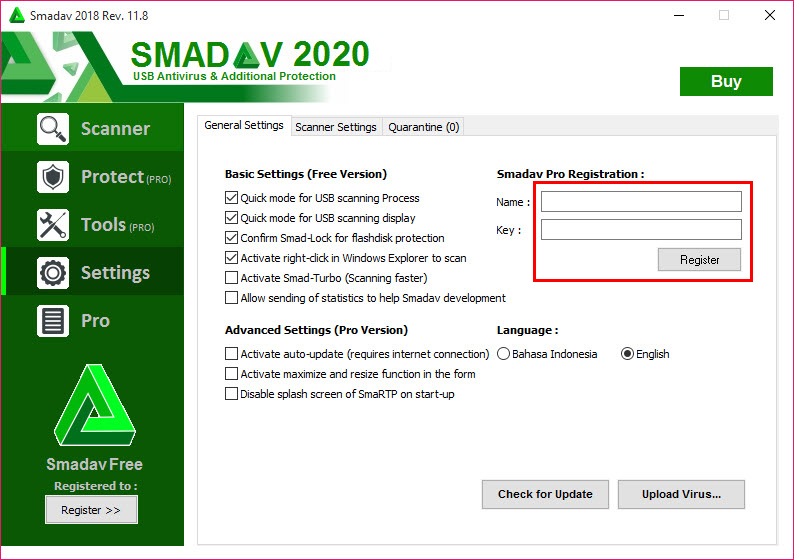Click the Register button under Key field
Viewport: 794px width, 560px height.
(x=699, y=260)
